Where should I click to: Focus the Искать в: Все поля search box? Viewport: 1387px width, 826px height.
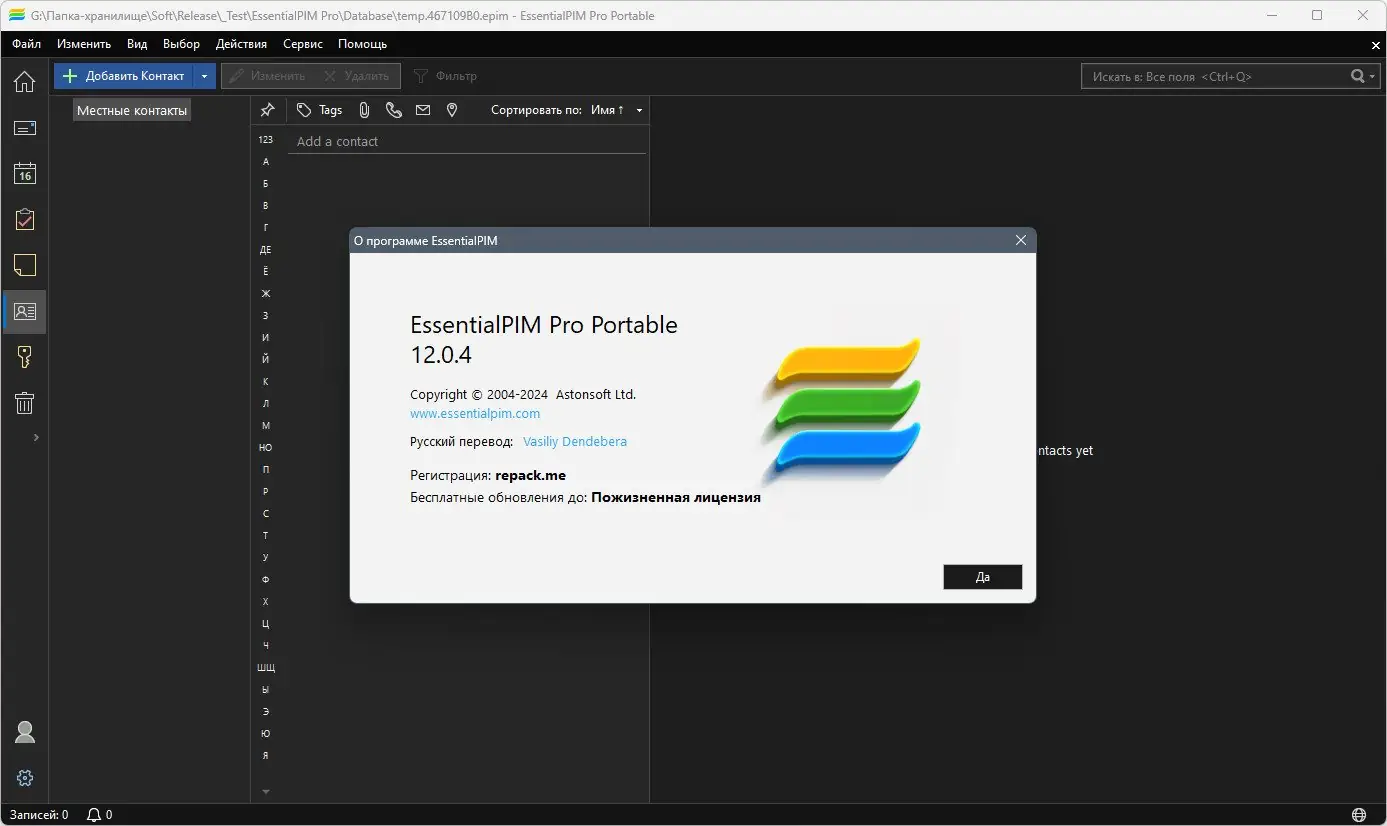coord(1214,76)
